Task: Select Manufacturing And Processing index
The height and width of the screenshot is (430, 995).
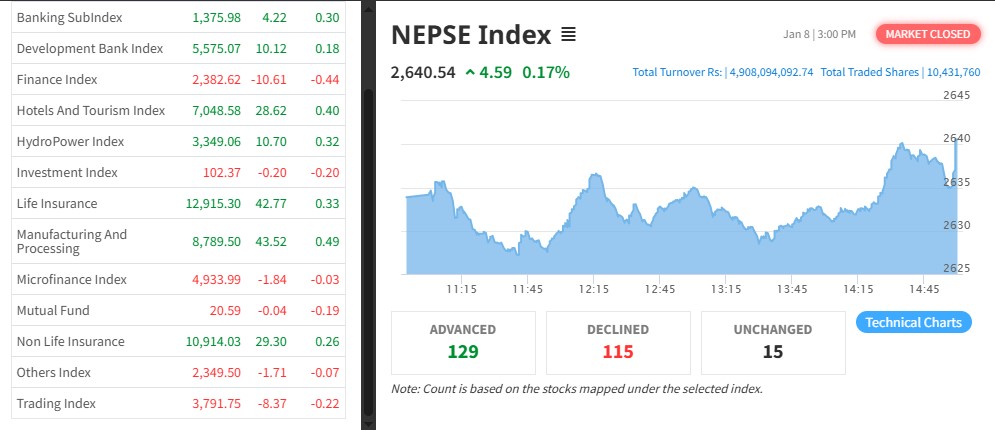Action: pyautogui.click(x=72, y=241)
